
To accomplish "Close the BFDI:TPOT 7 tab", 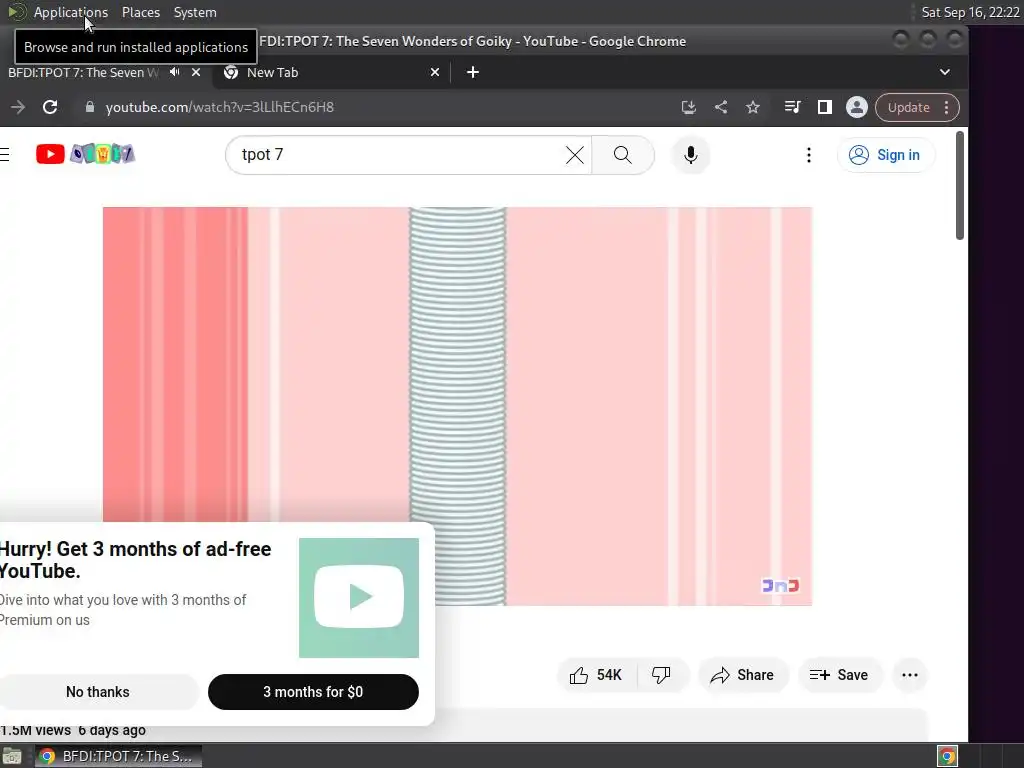I will [196, 72].
